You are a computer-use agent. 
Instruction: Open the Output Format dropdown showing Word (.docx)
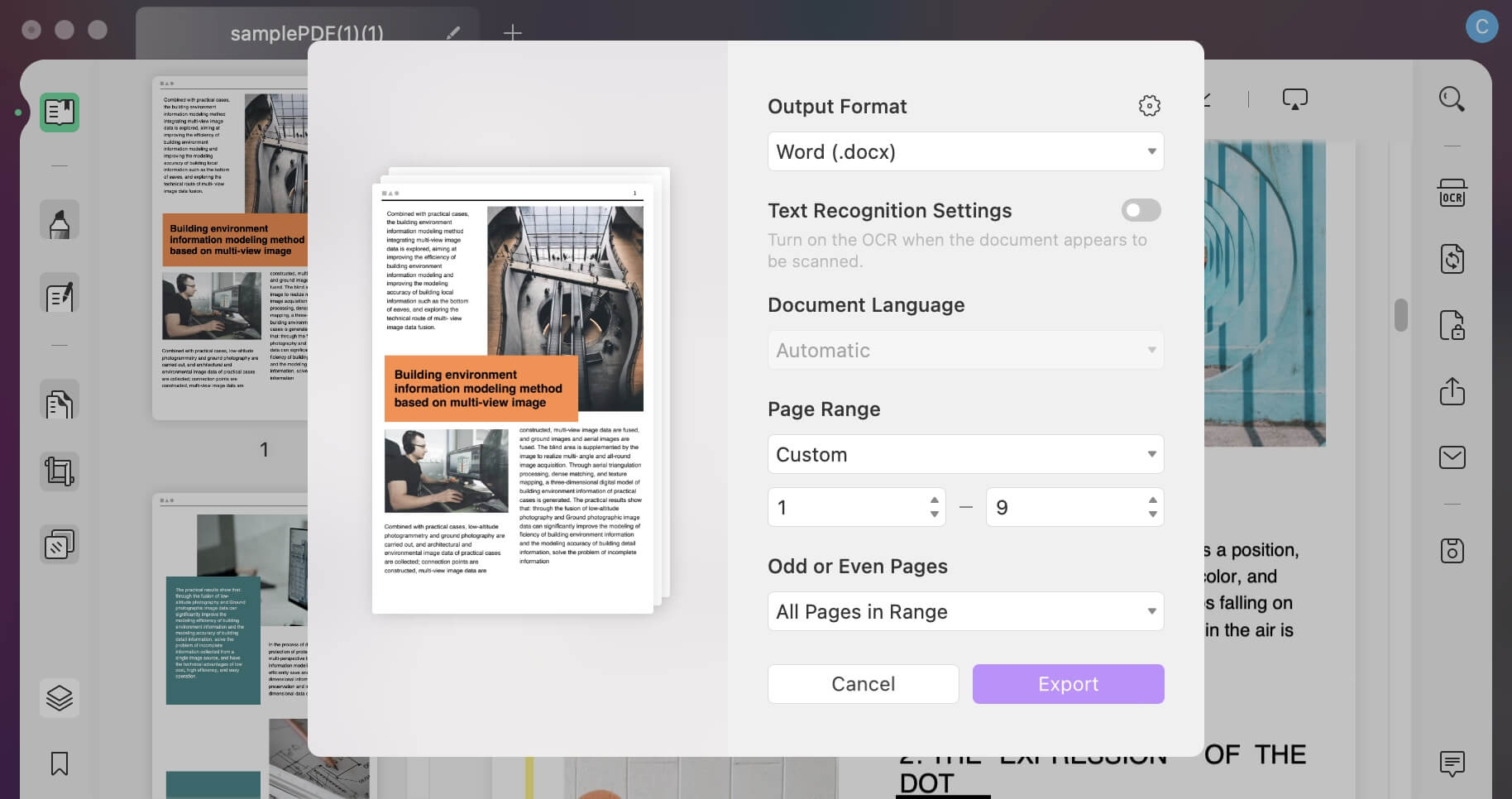point(964,151)
